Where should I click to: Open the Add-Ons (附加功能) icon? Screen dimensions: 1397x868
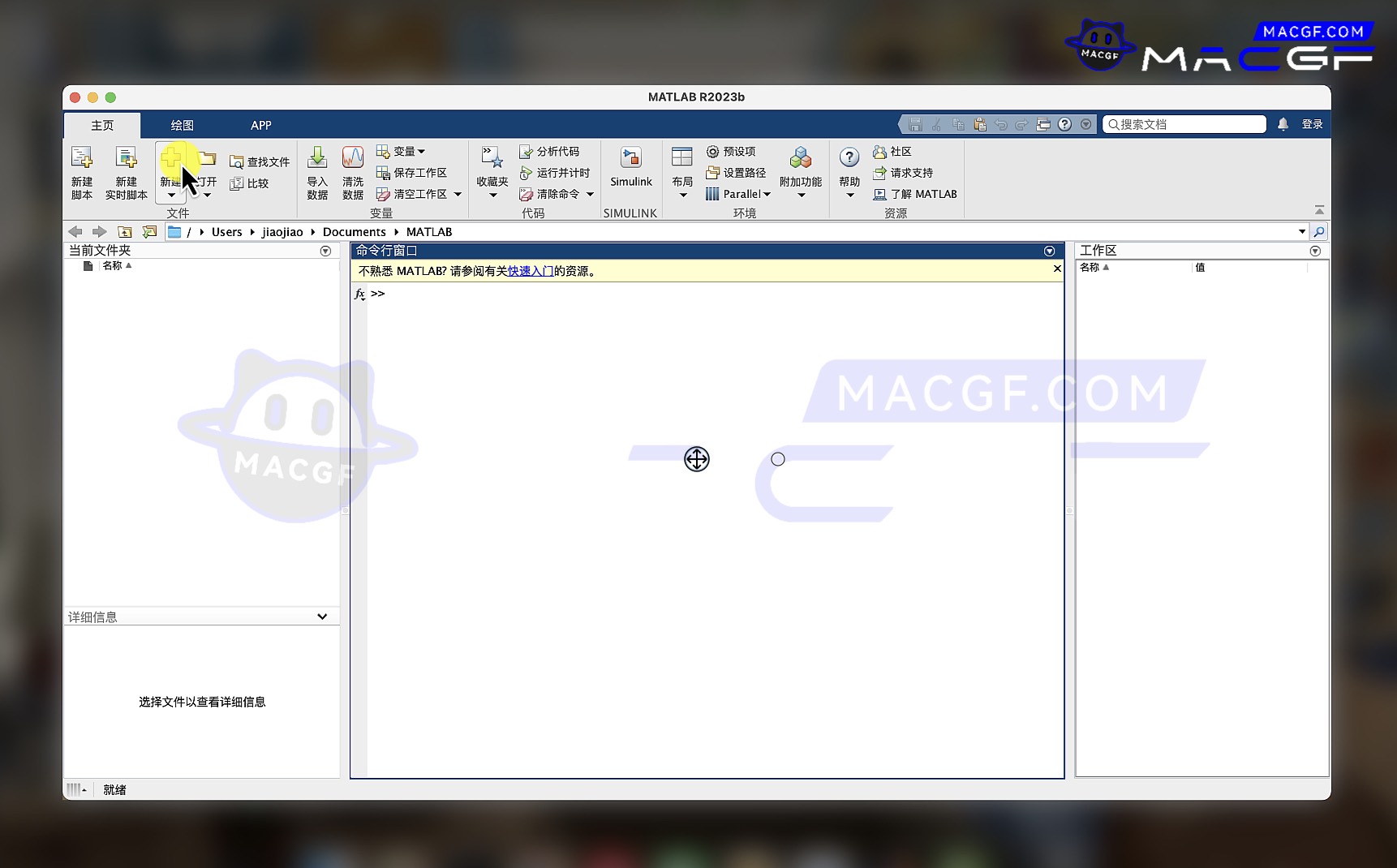point(800,158)
